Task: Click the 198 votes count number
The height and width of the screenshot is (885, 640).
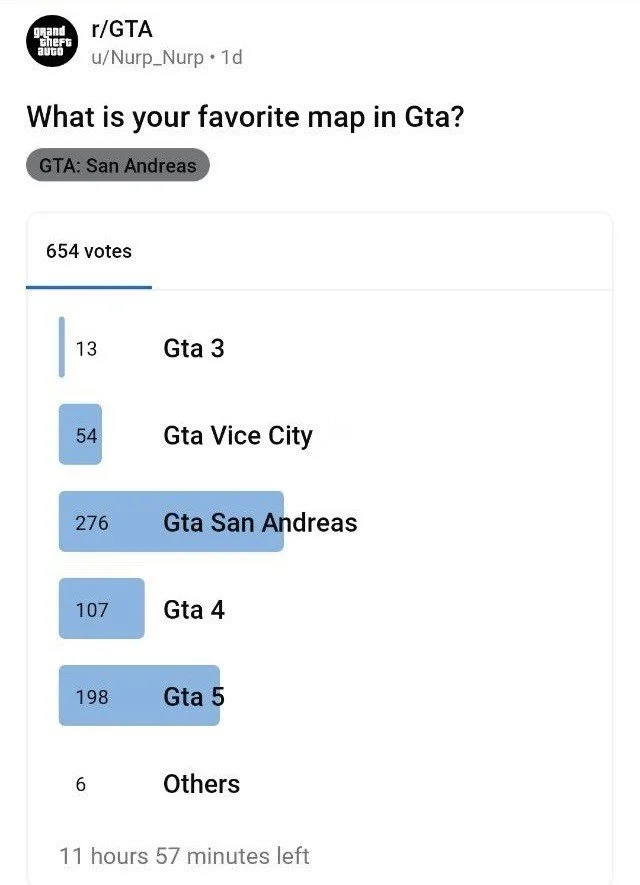Action: (x=91, y=697)
